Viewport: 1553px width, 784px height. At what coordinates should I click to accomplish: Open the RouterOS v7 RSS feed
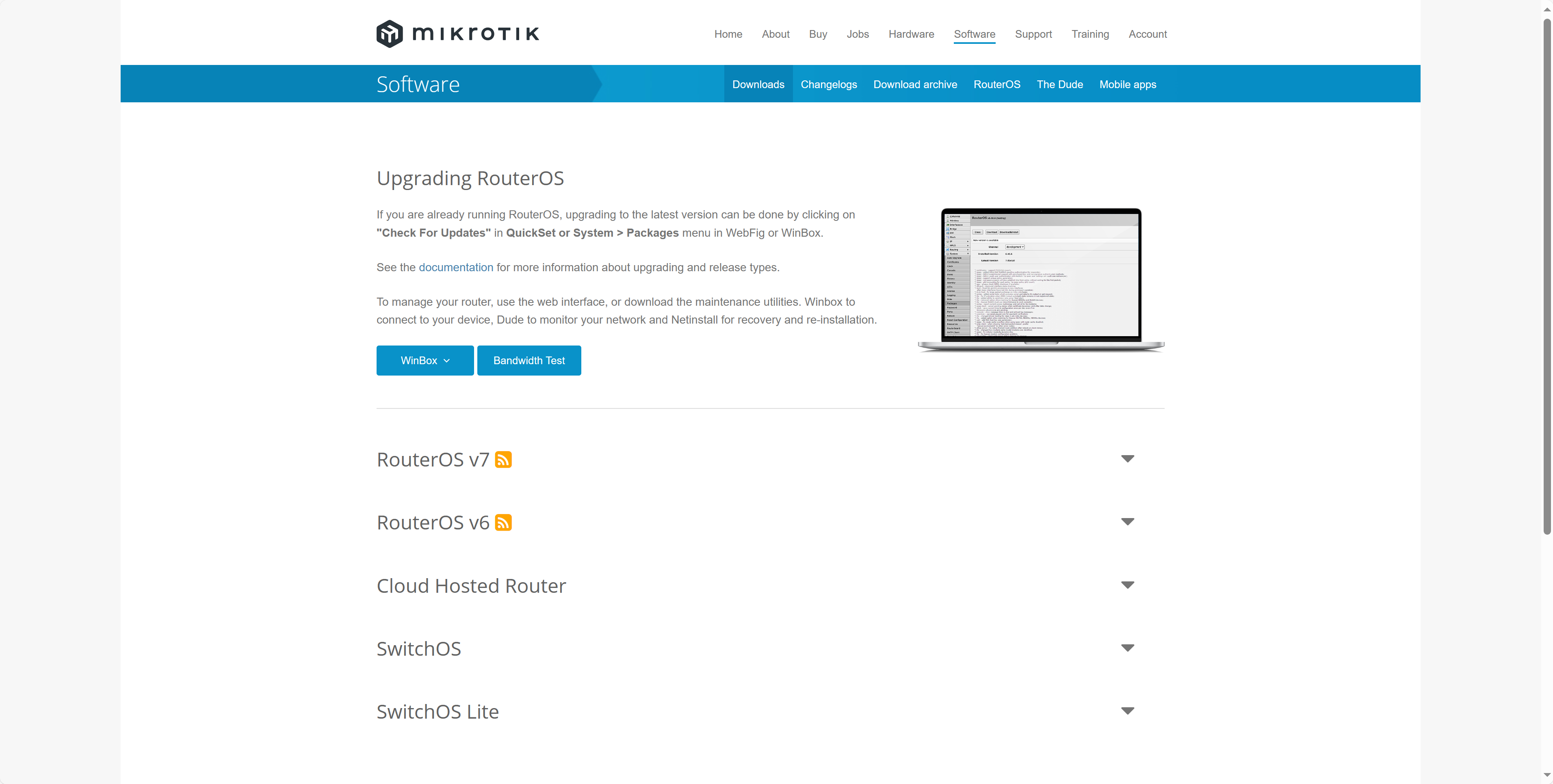coord(503,460)
